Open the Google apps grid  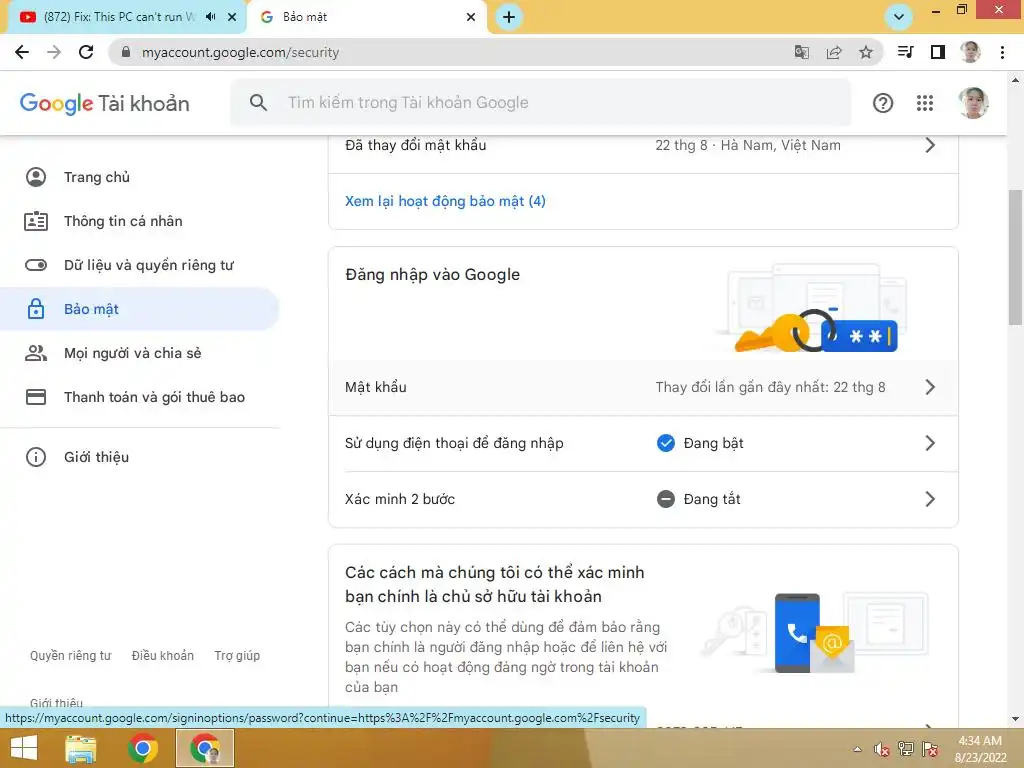925,103
